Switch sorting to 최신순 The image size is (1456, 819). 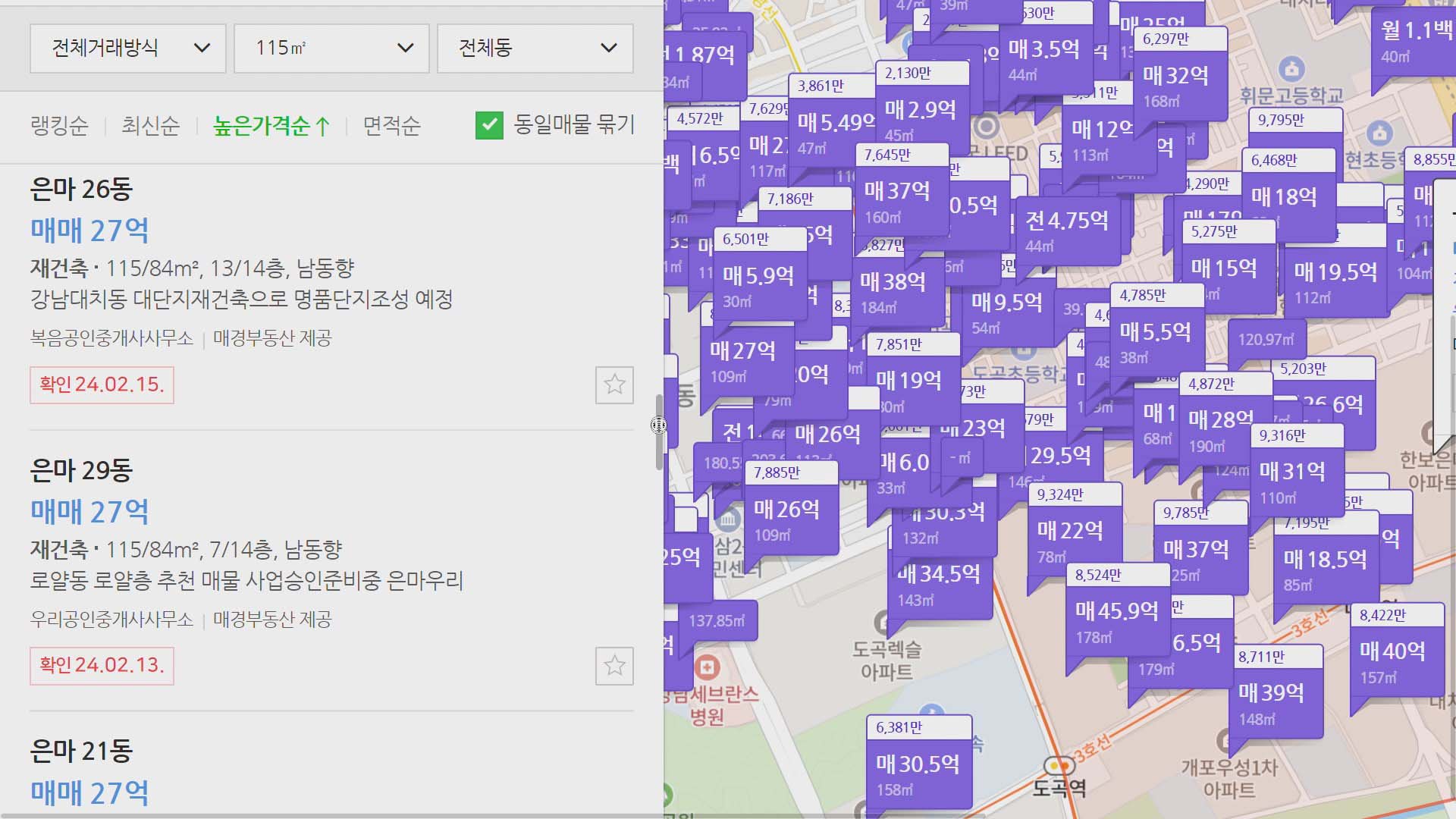click(151, 126)
